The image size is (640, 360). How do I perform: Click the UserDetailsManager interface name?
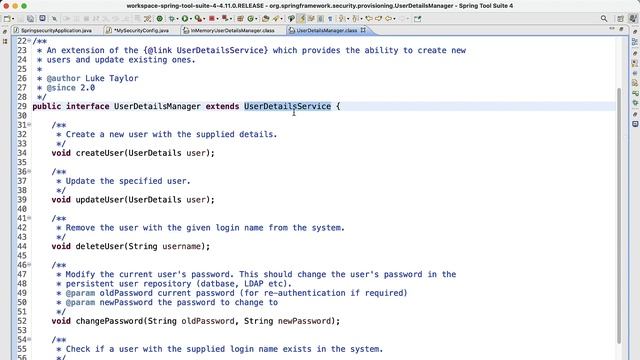157,107
